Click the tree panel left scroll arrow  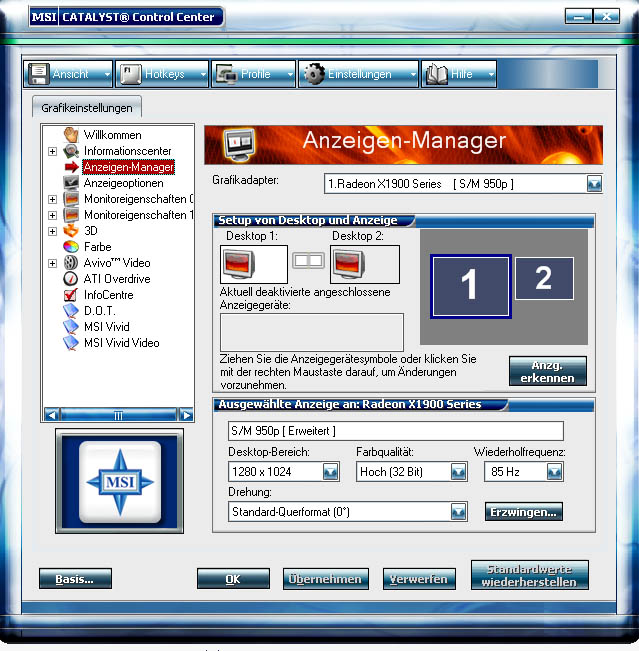[x=52, y=415]
